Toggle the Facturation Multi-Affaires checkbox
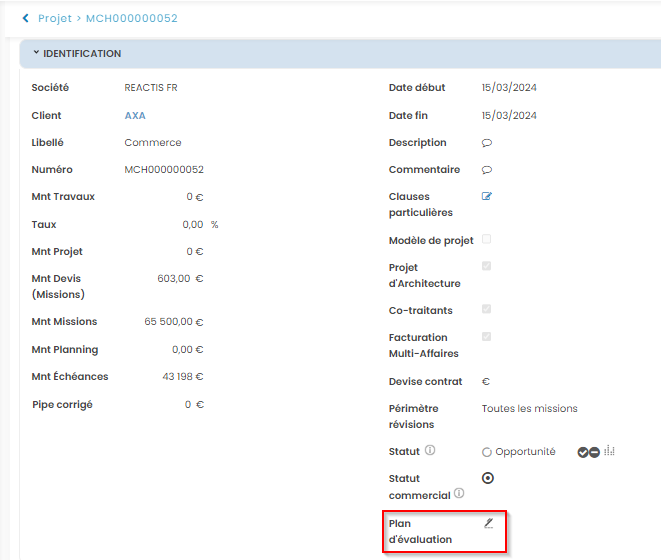The width and height of the screenshot is (661, 560). point(487,337)
